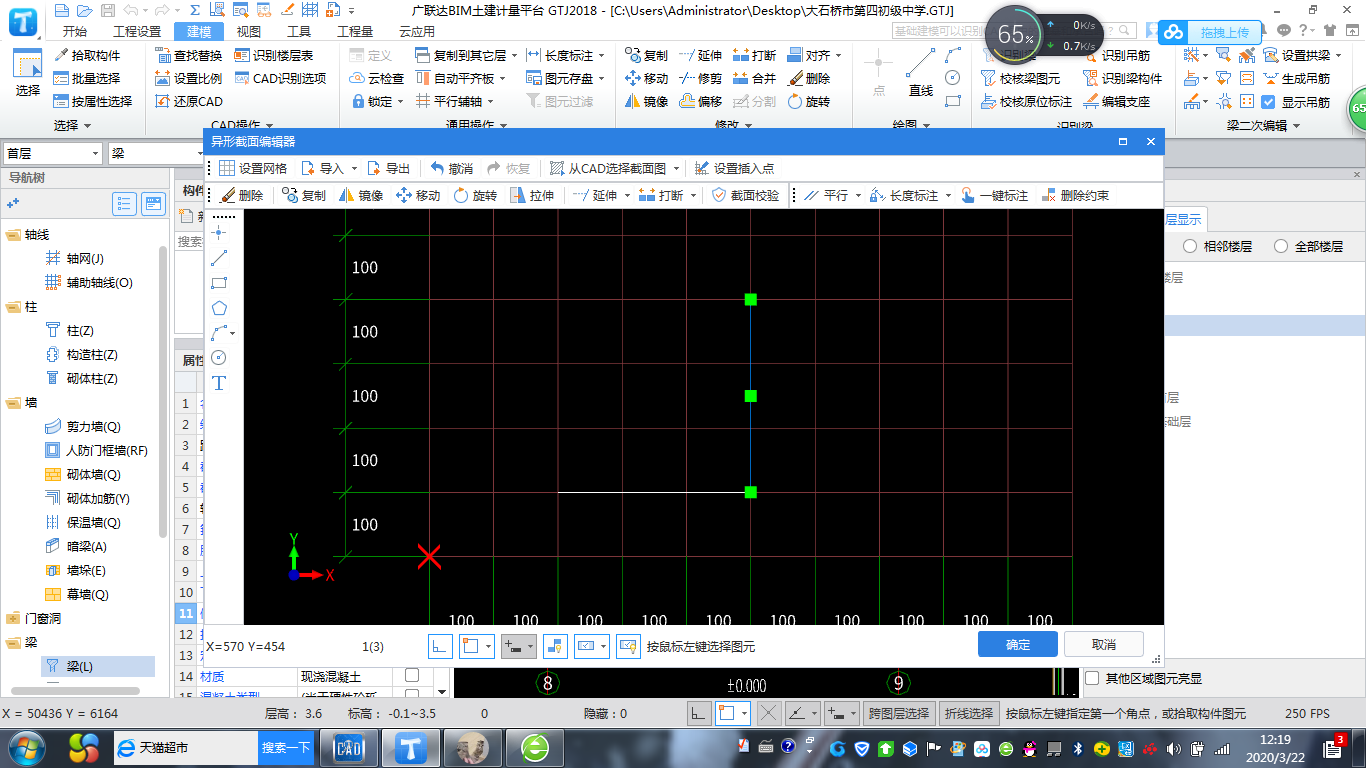Click the 校核梁图元 check beam tool
Screen dimensions: 1366x768
(1021, 78)
